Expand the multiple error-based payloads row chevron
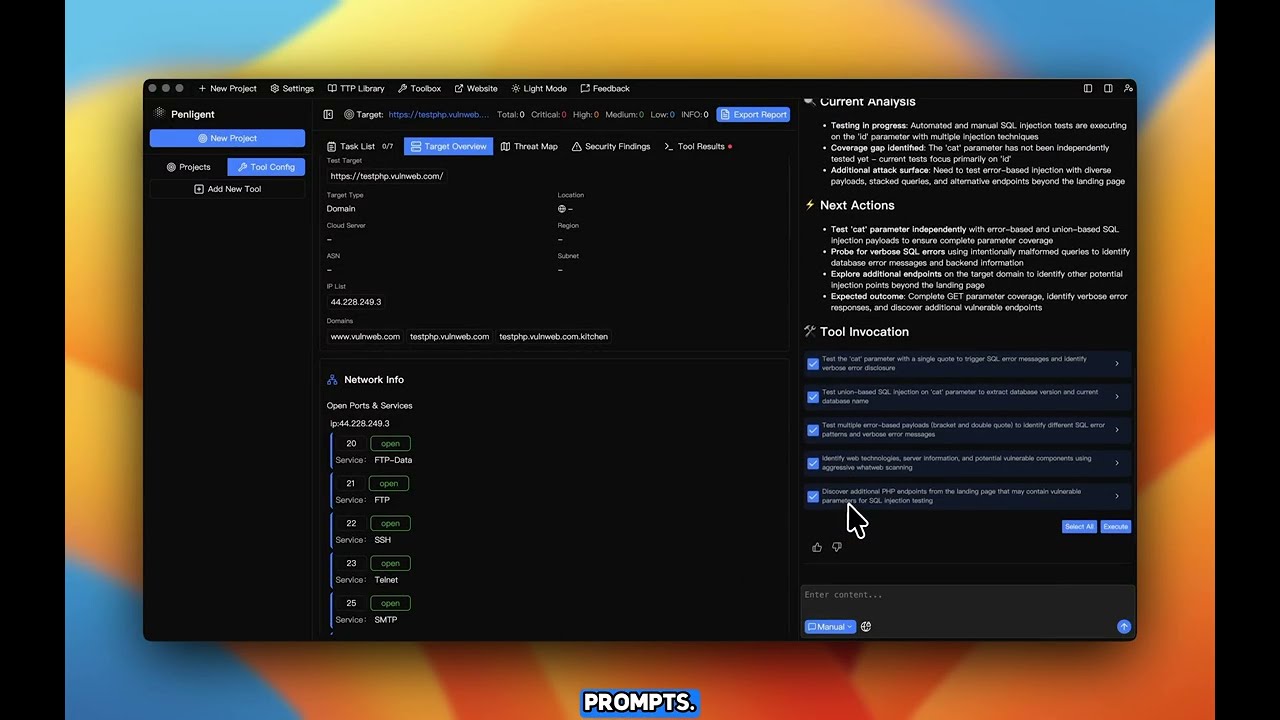The width and height of the screenshot is (1280, 720). tap(1117, 429)
